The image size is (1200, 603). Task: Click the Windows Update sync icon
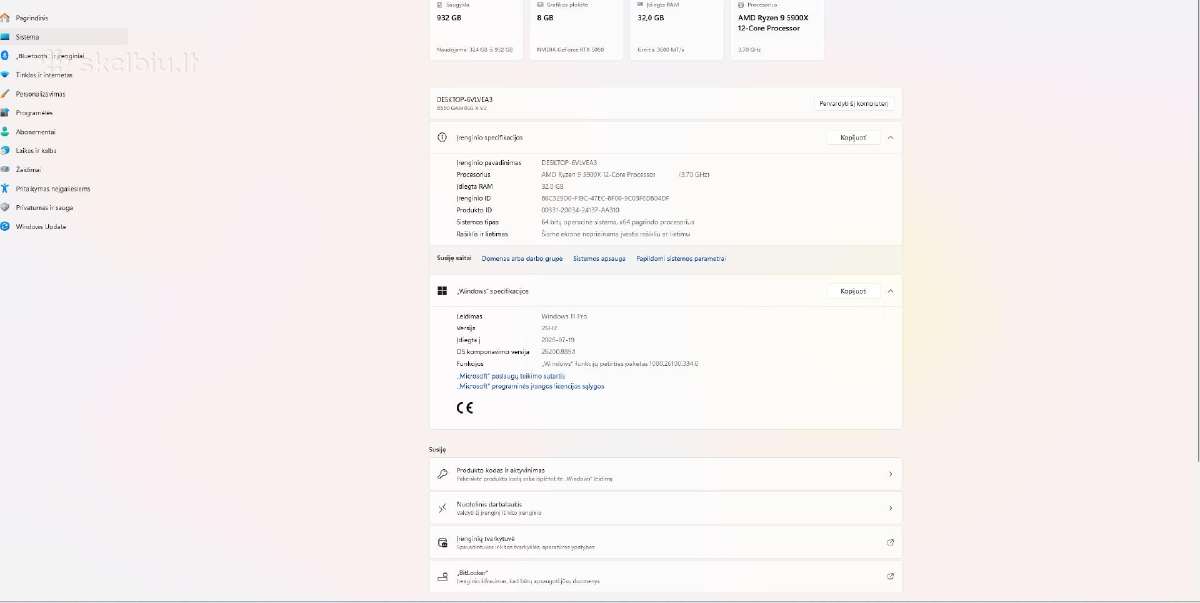point(5,227)
